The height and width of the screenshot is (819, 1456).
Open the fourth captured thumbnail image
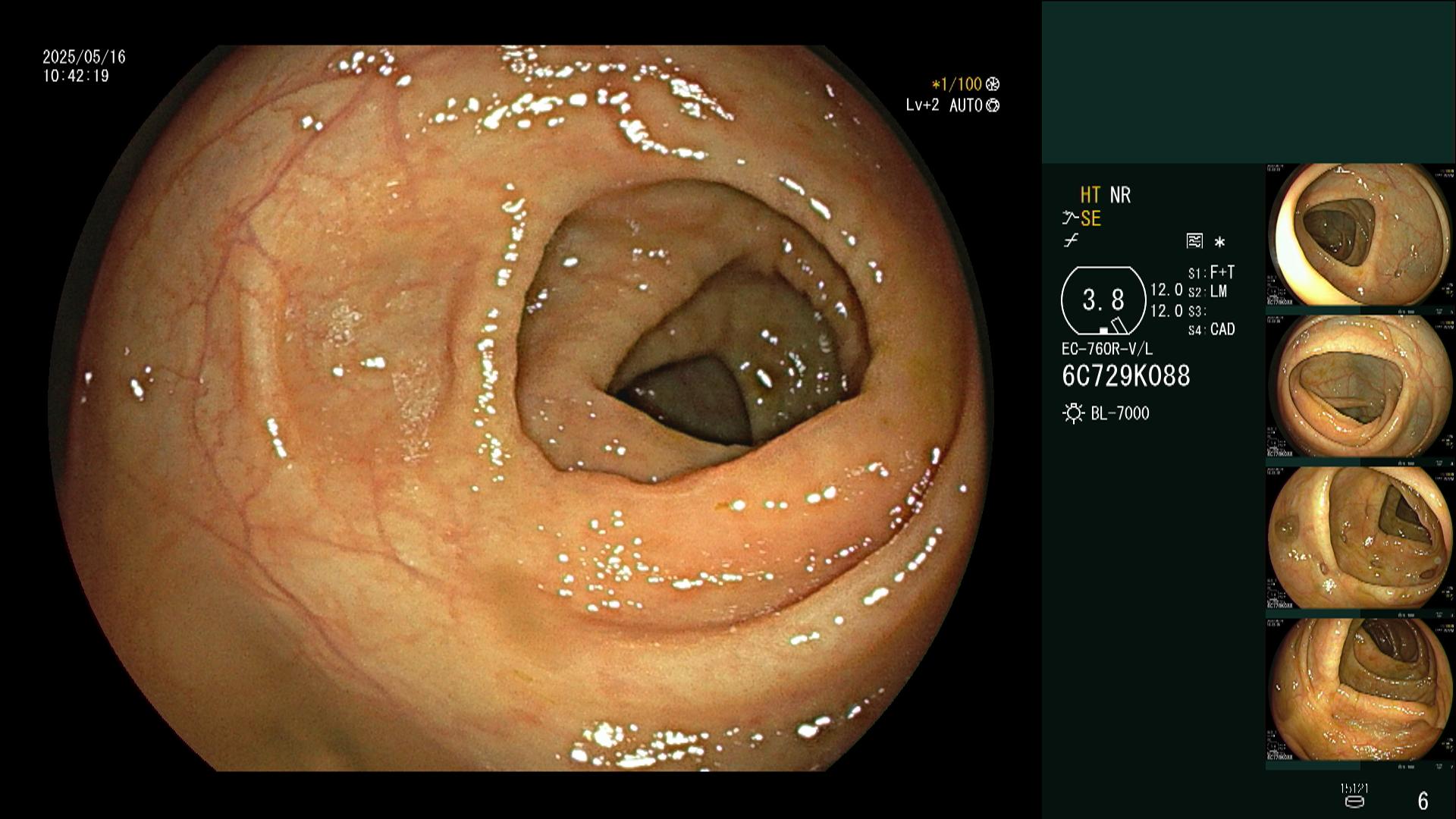(x=1360, y=689)
